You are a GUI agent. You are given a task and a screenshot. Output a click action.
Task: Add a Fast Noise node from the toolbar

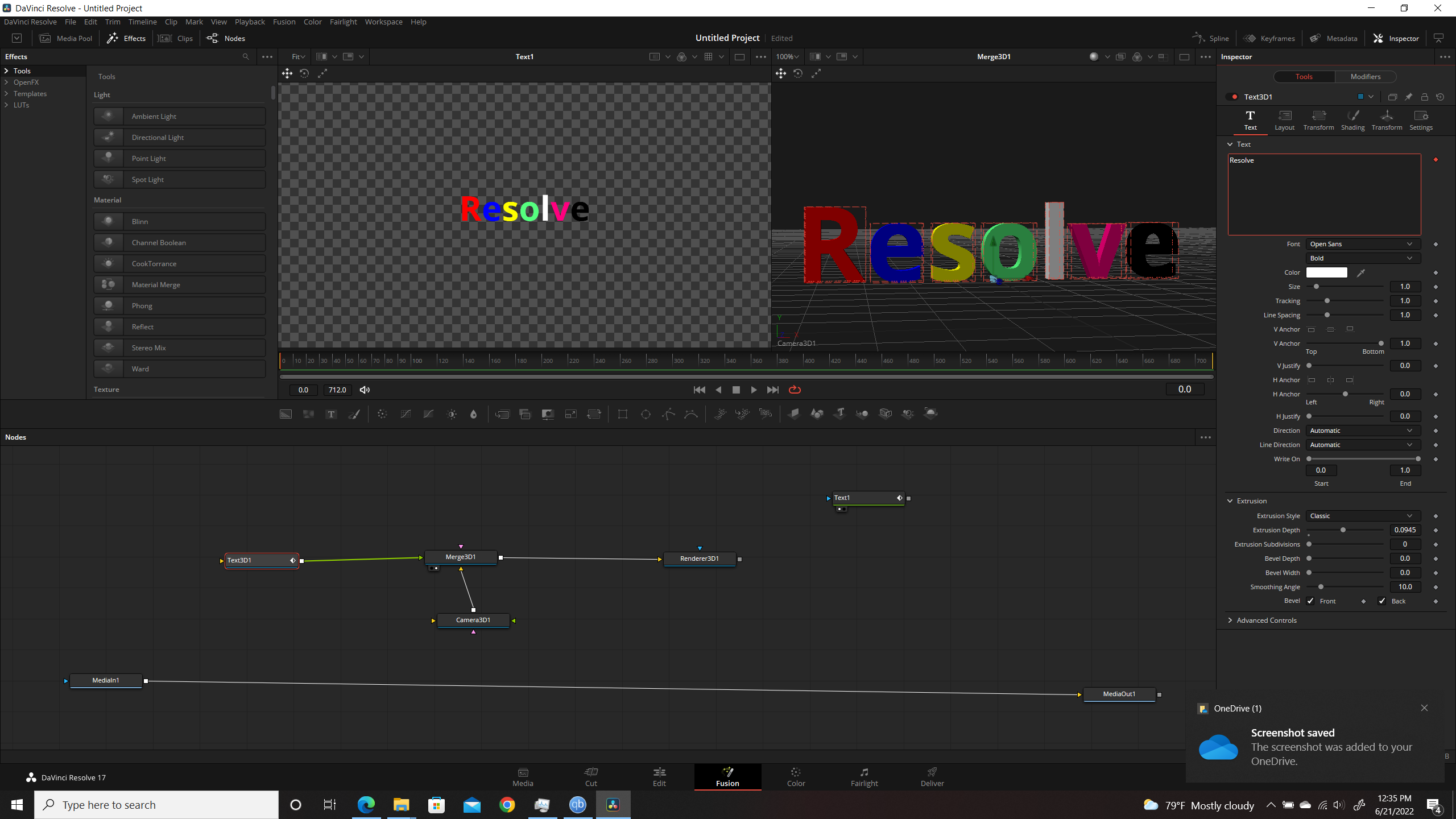pyautogui.click(x=308, y=414)
